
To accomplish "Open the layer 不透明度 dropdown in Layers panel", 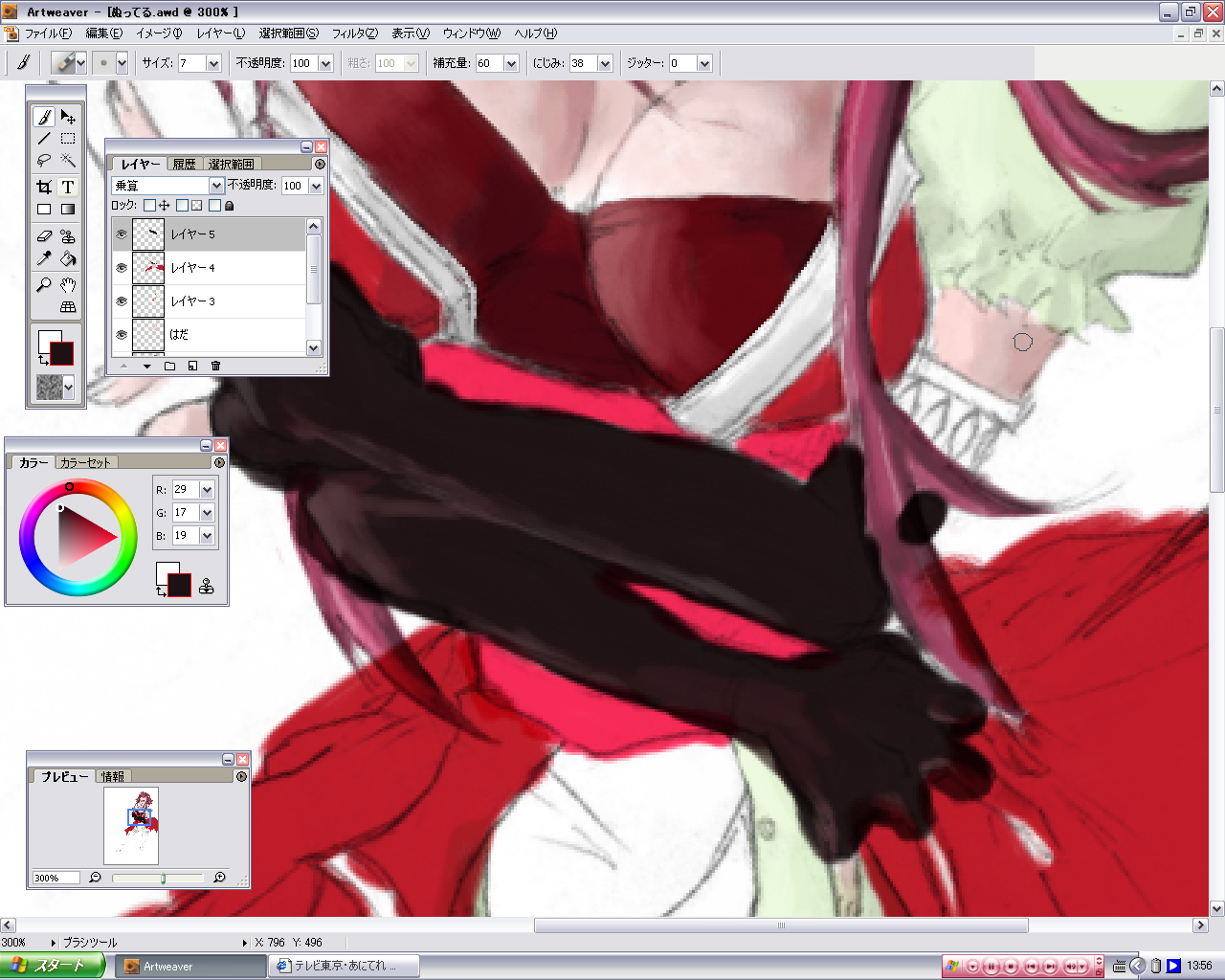I will pos(316,186).
